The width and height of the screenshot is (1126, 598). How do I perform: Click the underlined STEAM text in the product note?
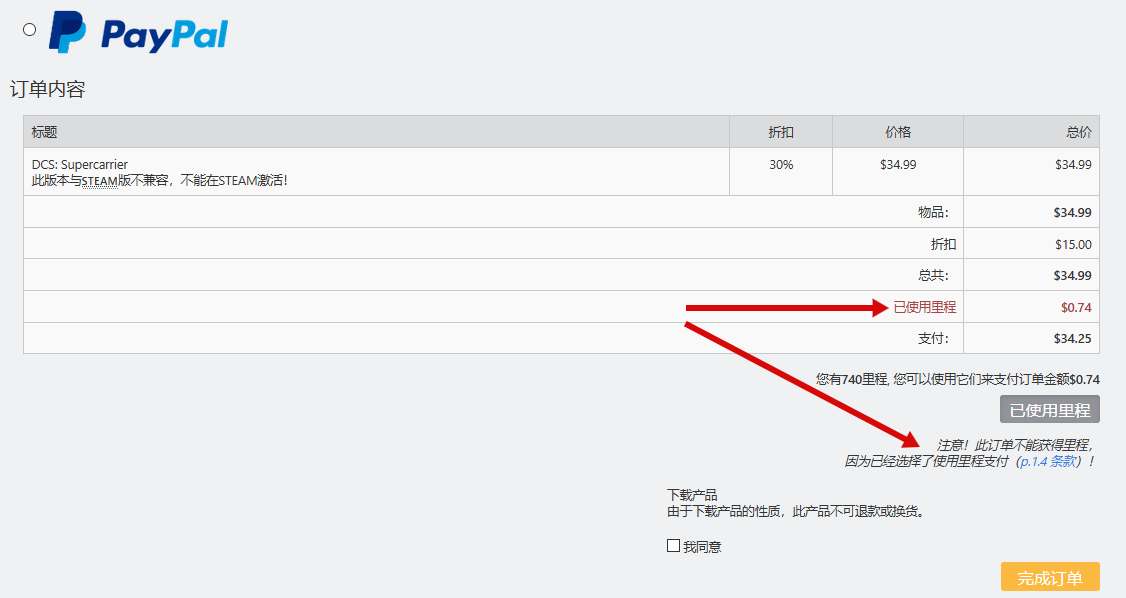(100, 181)
